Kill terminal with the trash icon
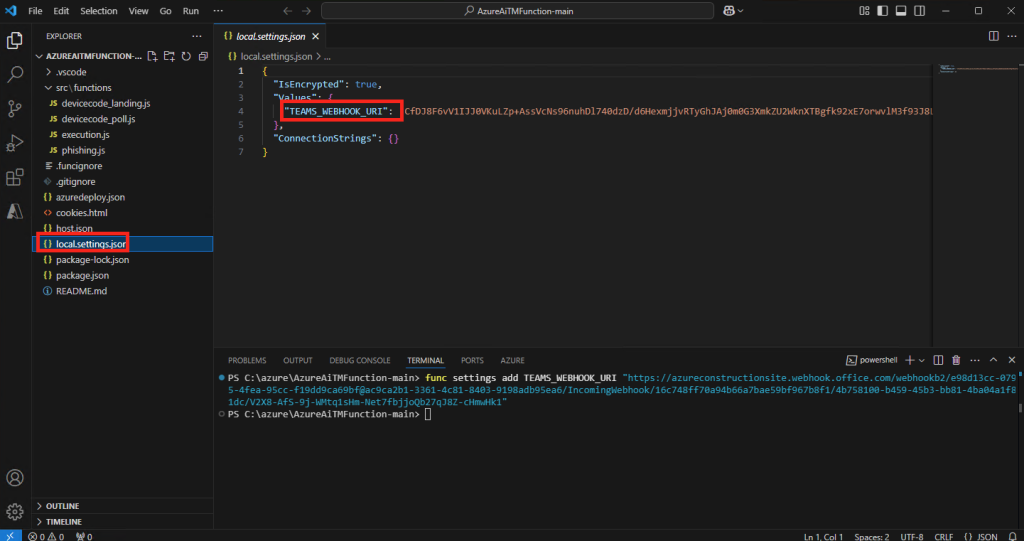Viewport: 1024px width, 541px height. (956, 360)
